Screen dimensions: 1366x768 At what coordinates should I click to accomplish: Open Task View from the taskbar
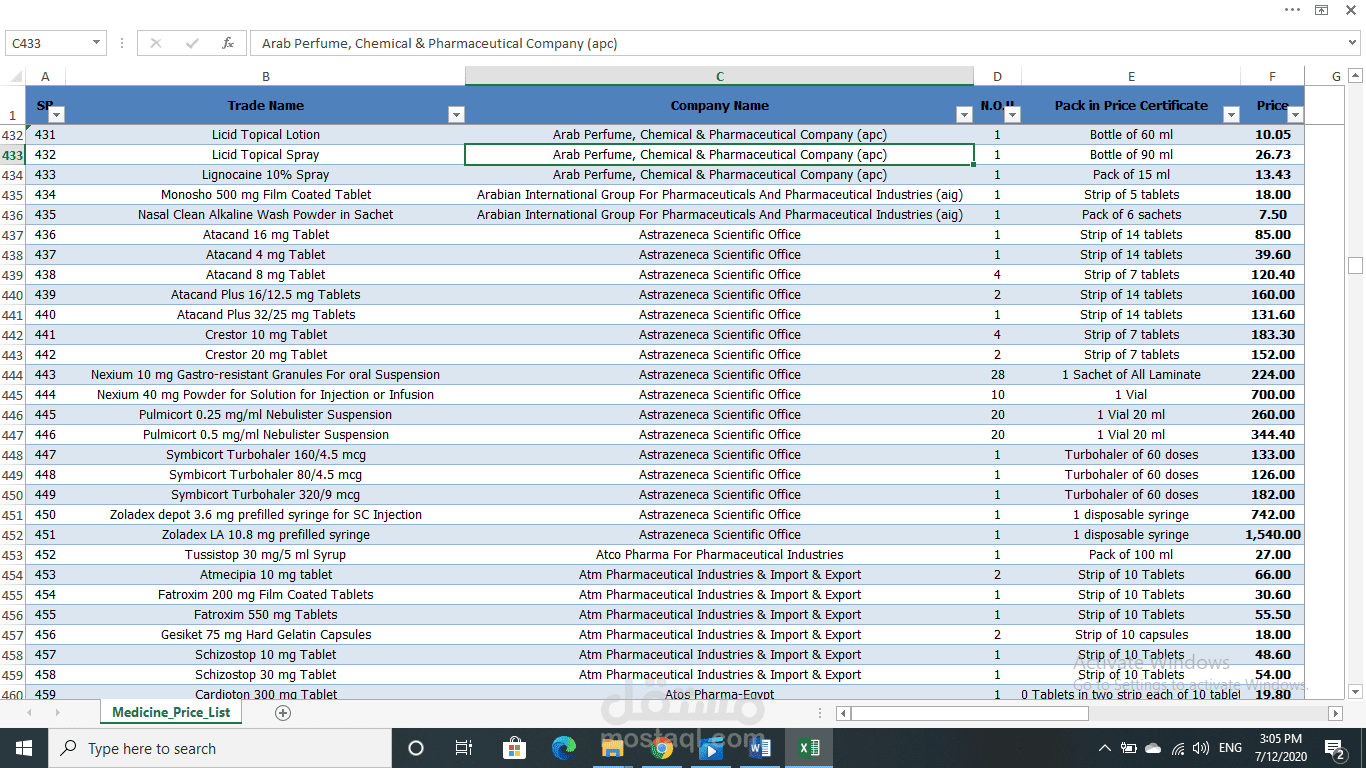tap(464, 748)
